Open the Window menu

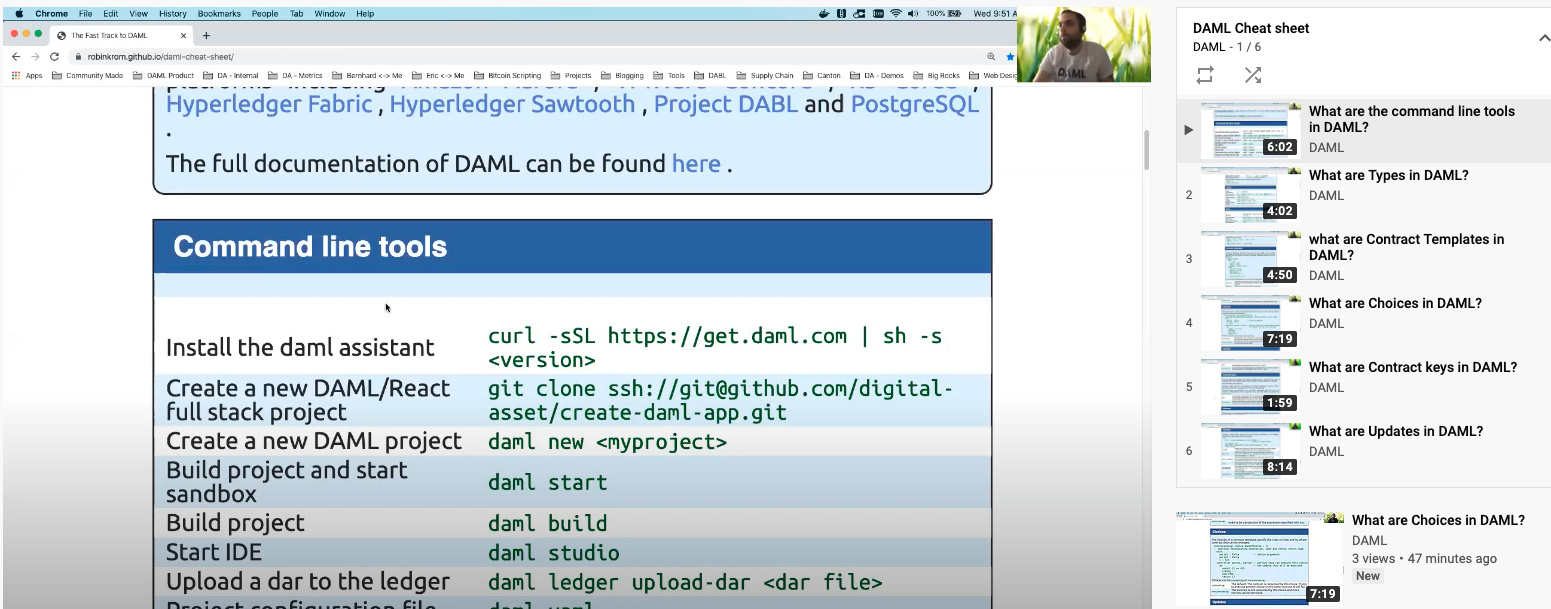coord(330,14)
